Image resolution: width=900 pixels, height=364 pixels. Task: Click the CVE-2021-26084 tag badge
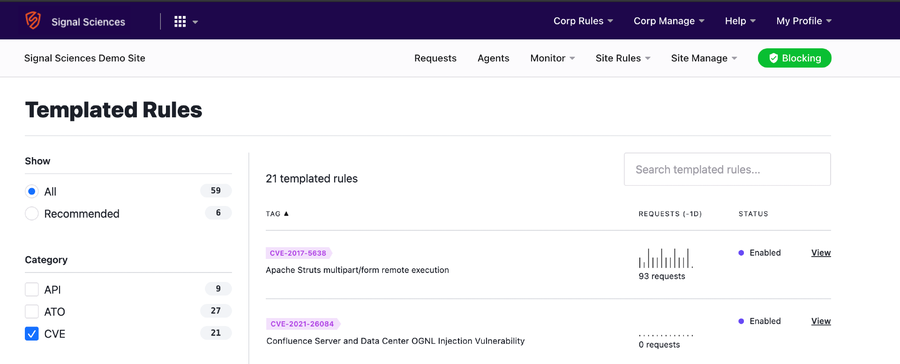pyautogui.click(x=303, y=324)
